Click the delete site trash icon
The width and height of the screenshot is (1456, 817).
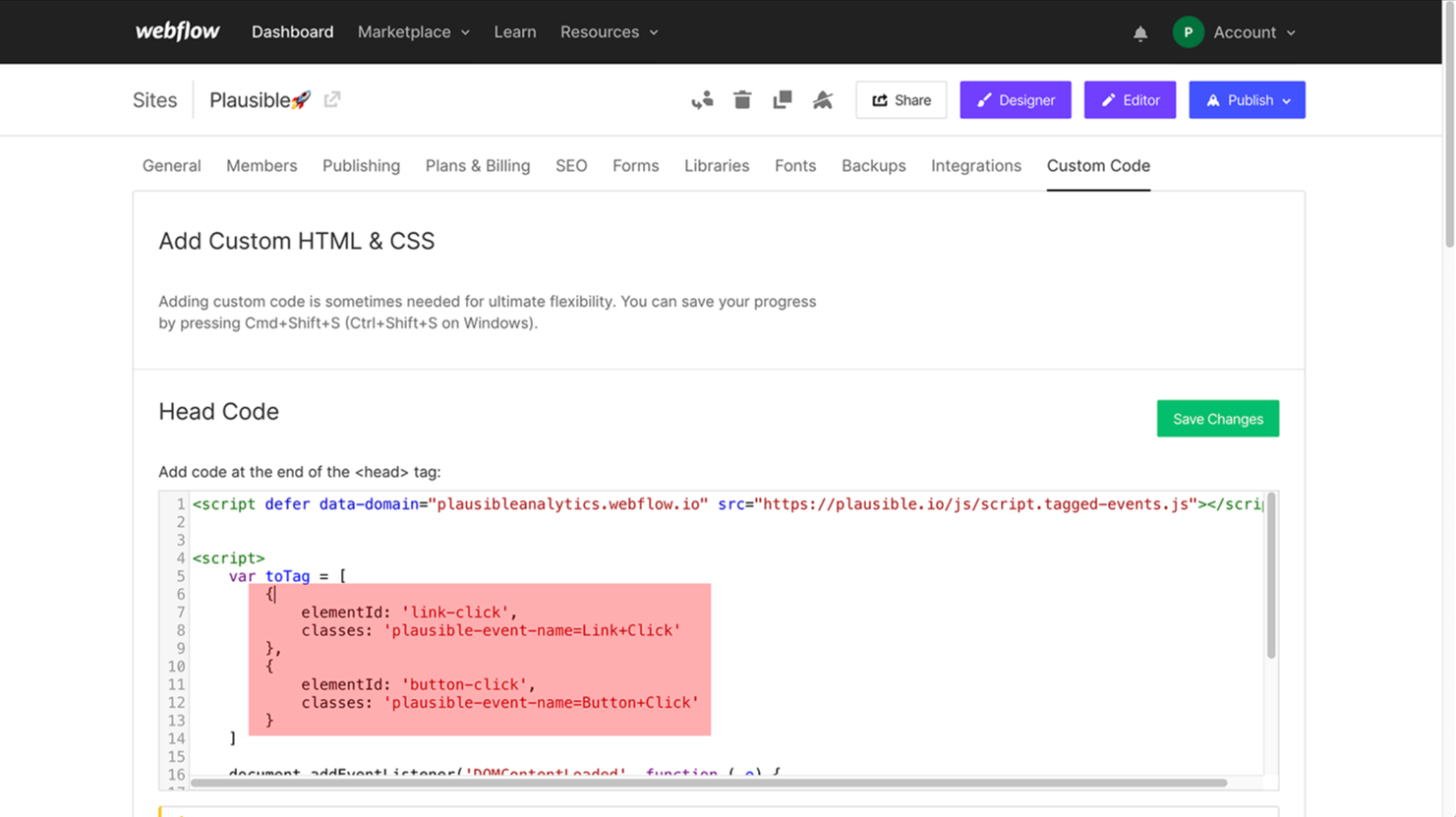point(742,100)
